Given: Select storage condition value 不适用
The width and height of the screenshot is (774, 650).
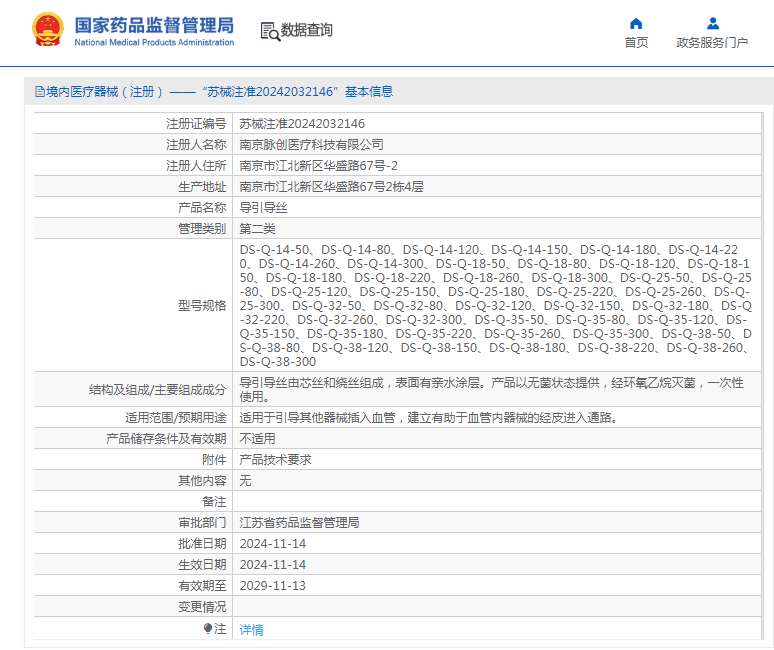Looking at the screenshot, I should [257, 439].
